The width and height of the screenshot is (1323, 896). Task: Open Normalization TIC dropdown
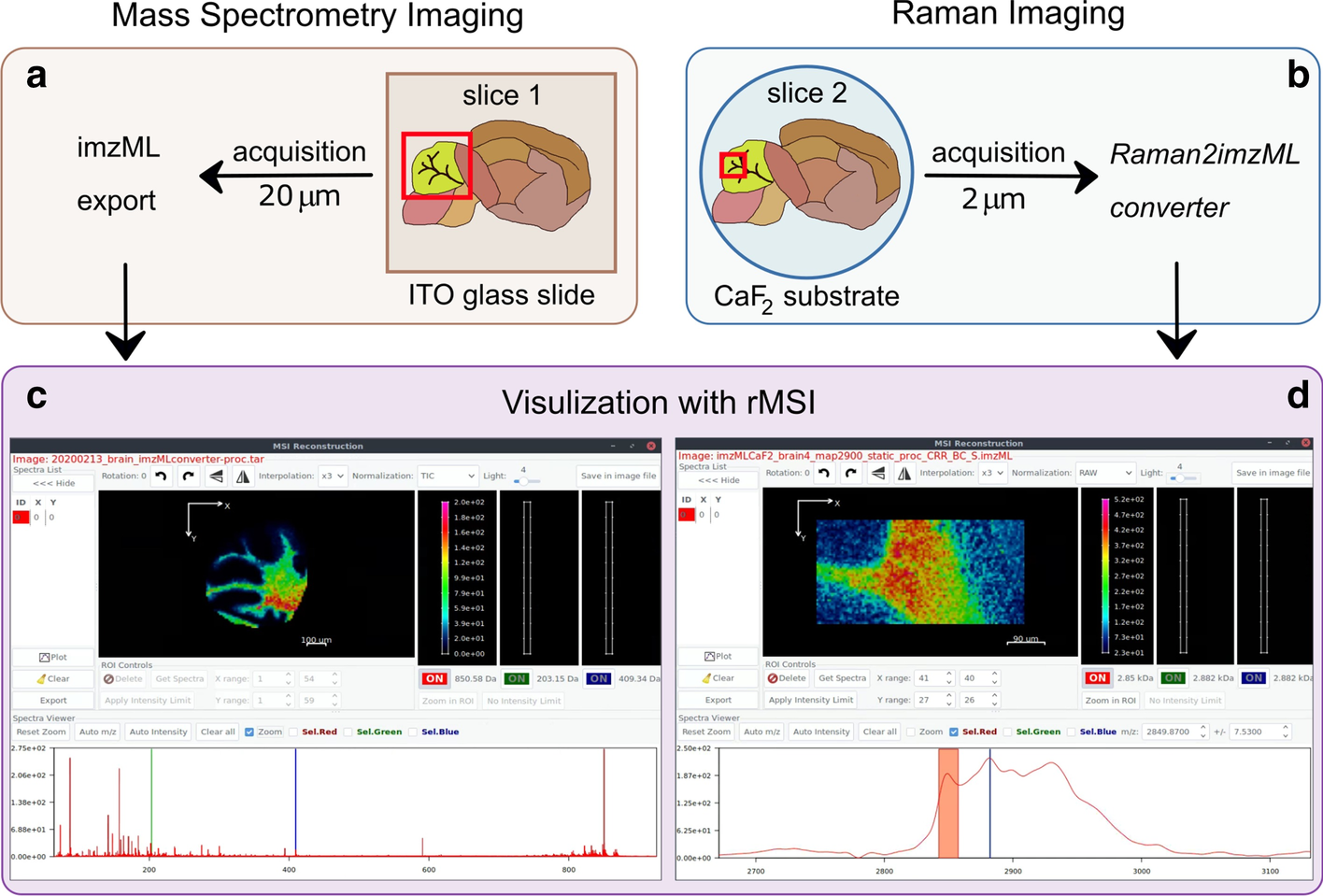[448, 476]
